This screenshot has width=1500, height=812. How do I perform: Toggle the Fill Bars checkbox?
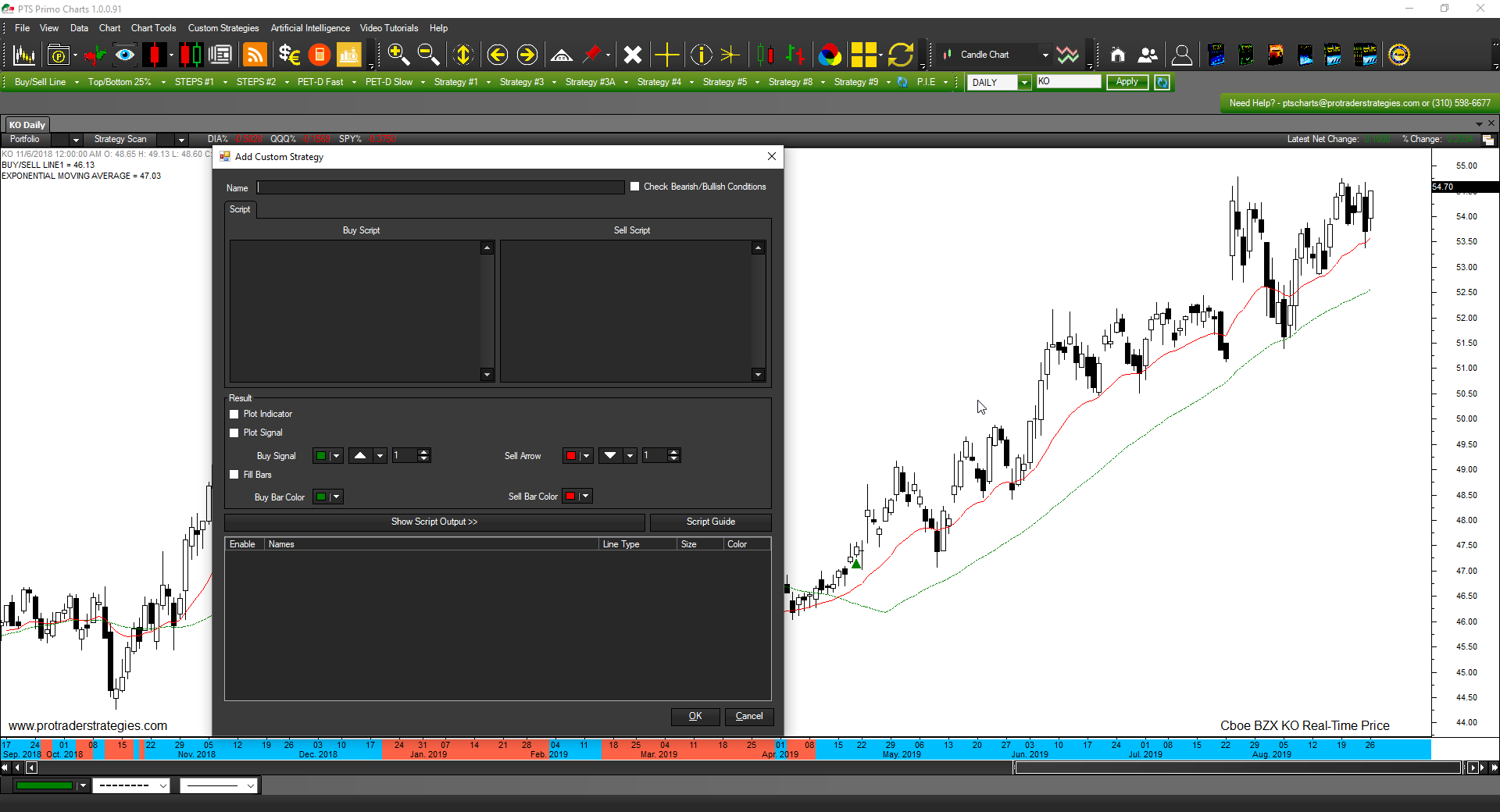click(x=234, y=475)
